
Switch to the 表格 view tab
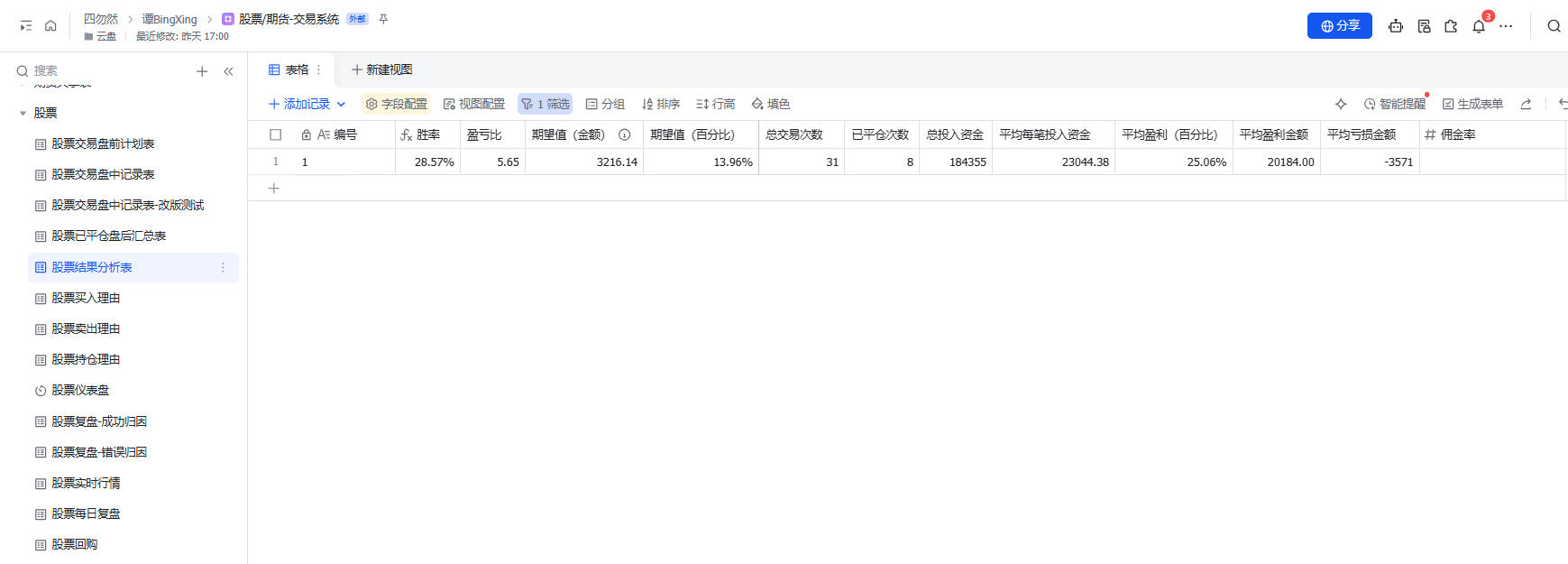pos(289,69)
